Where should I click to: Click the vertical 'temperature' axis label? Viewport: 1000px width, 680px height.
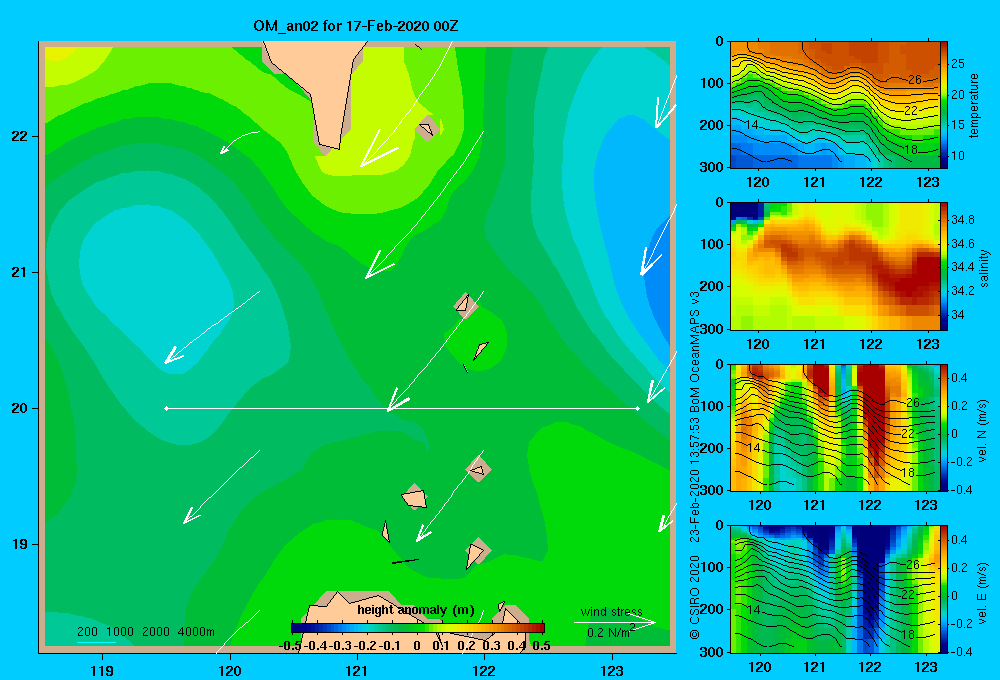[x=974, y=105]
